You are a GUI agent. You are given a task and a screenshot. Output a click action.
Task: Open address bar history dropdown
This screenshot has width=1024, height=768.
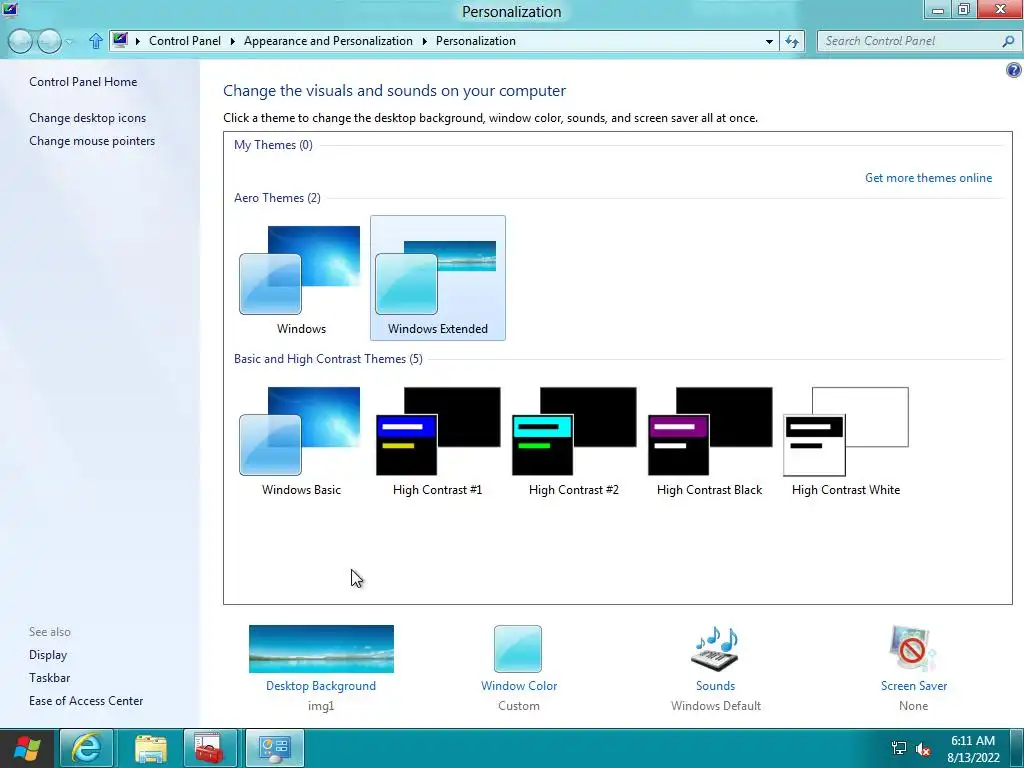[x=769, y=41]
